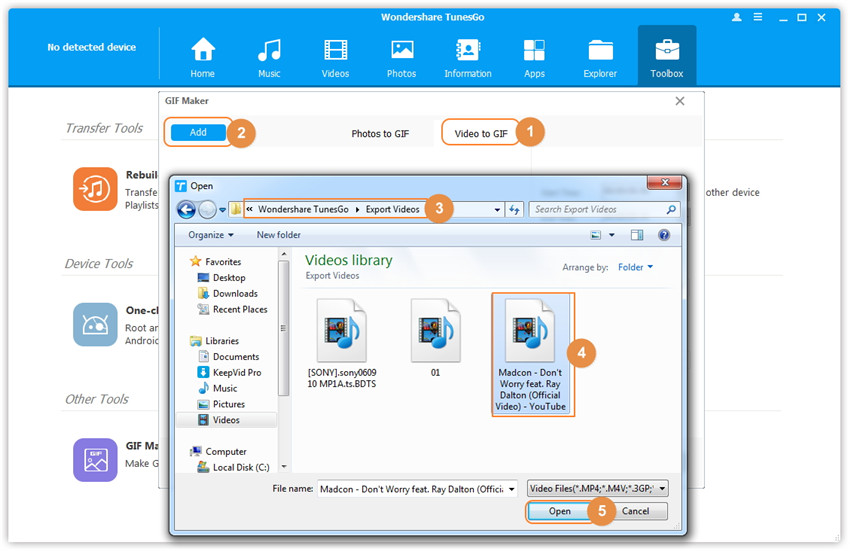
Task: Expand the view options dropdown arrow
Action: click(x=612, y=235)
